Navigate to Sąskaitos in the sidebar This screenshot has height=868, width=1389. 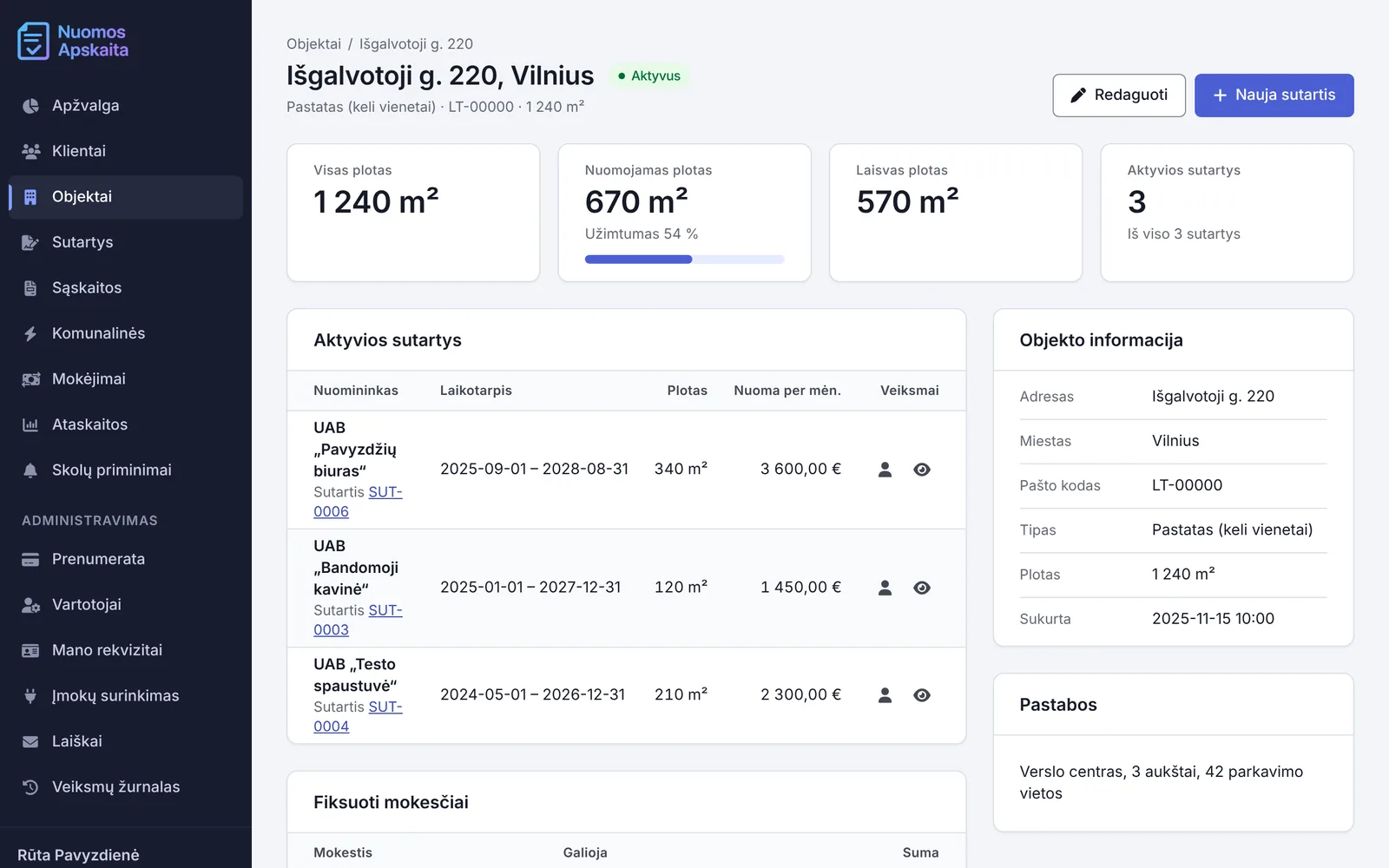(x=126, y=288)
